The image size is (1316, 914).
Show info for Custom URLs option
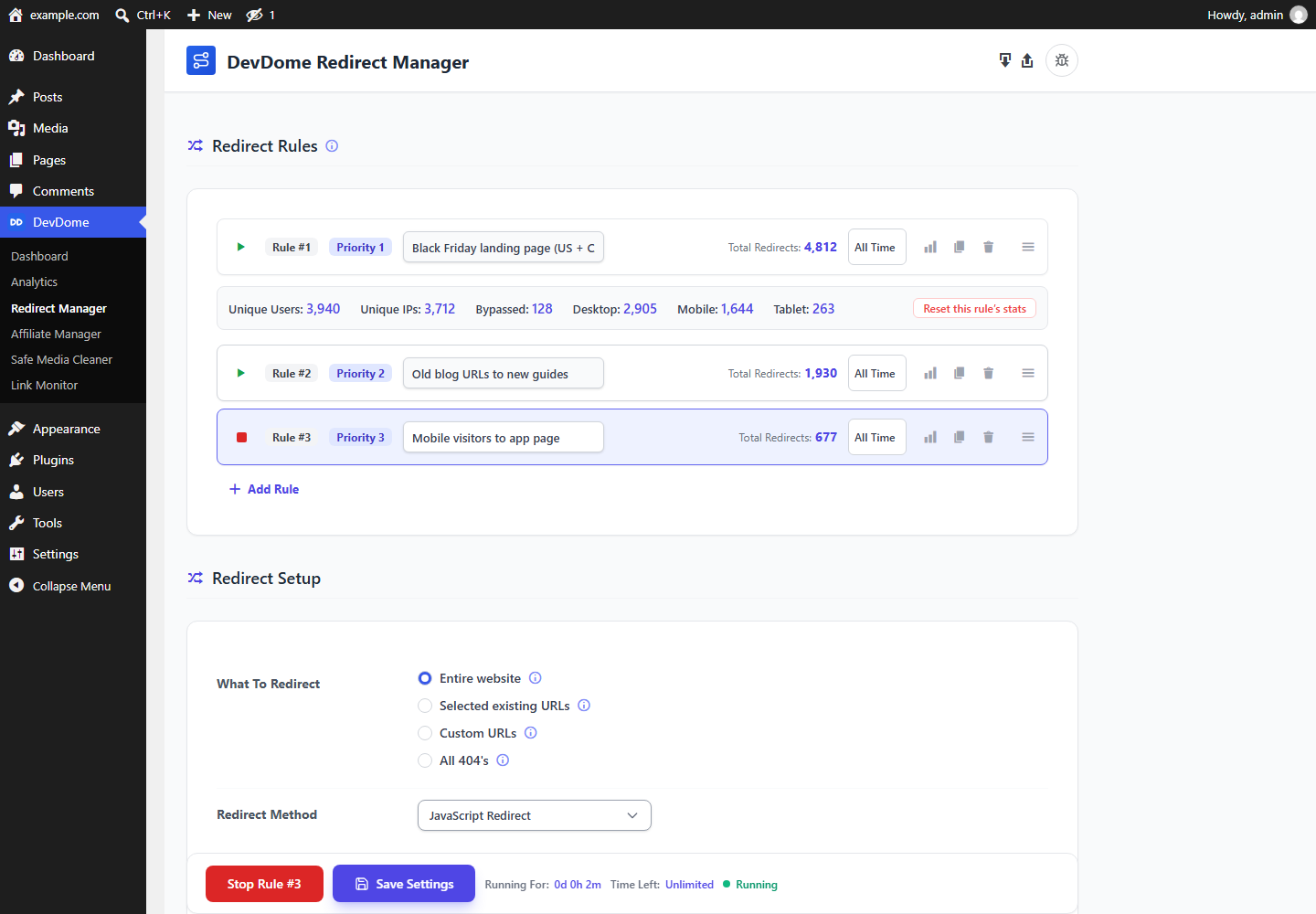tap(531, 733)
